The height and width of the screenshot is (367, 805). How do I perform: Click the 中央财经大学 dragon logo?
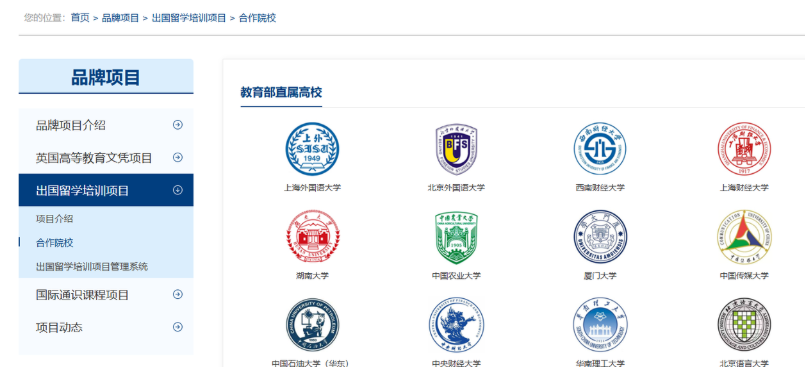[456, 325]
